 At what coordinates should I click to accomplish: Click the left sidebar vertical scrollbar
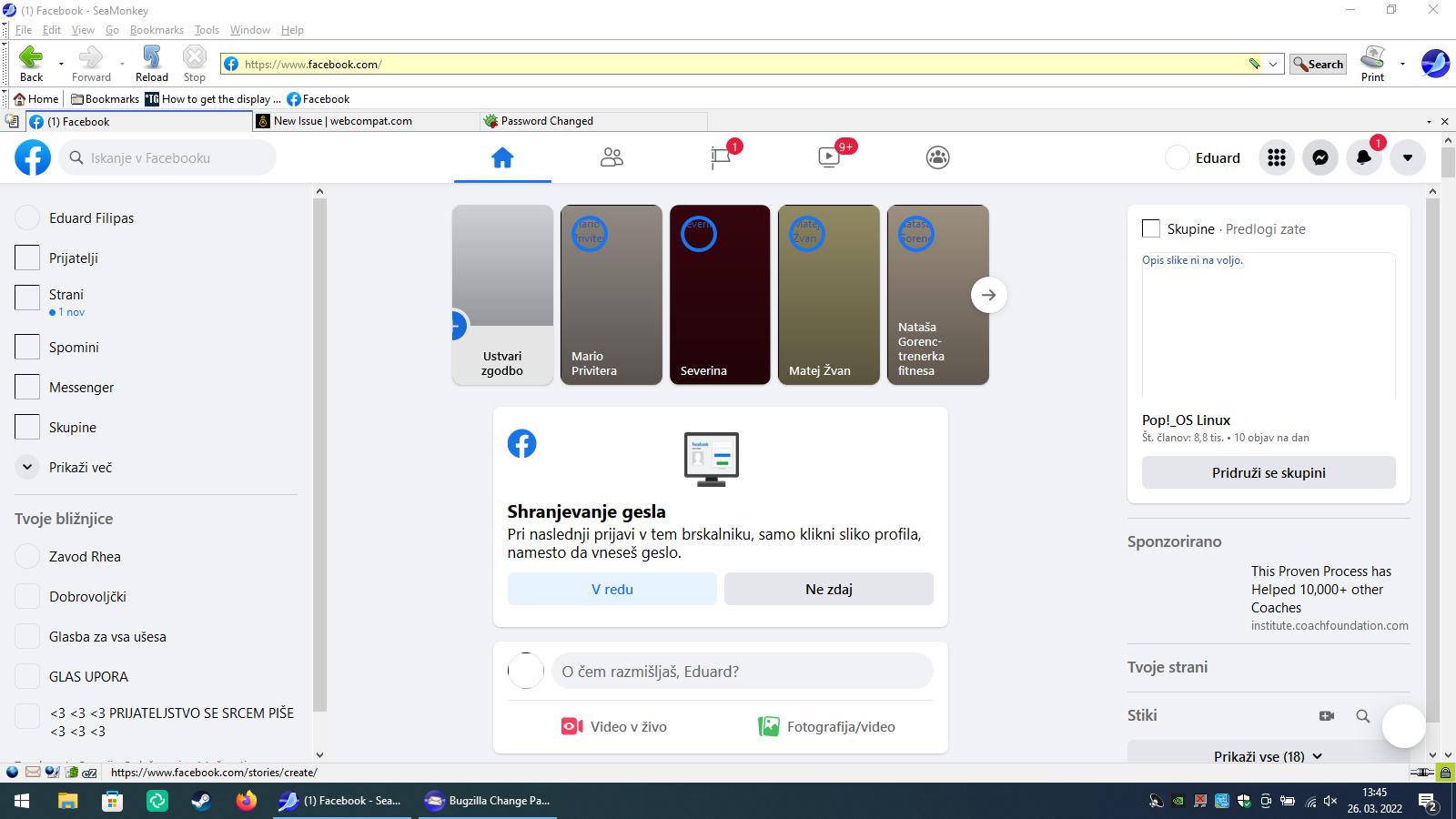(319, 455)
